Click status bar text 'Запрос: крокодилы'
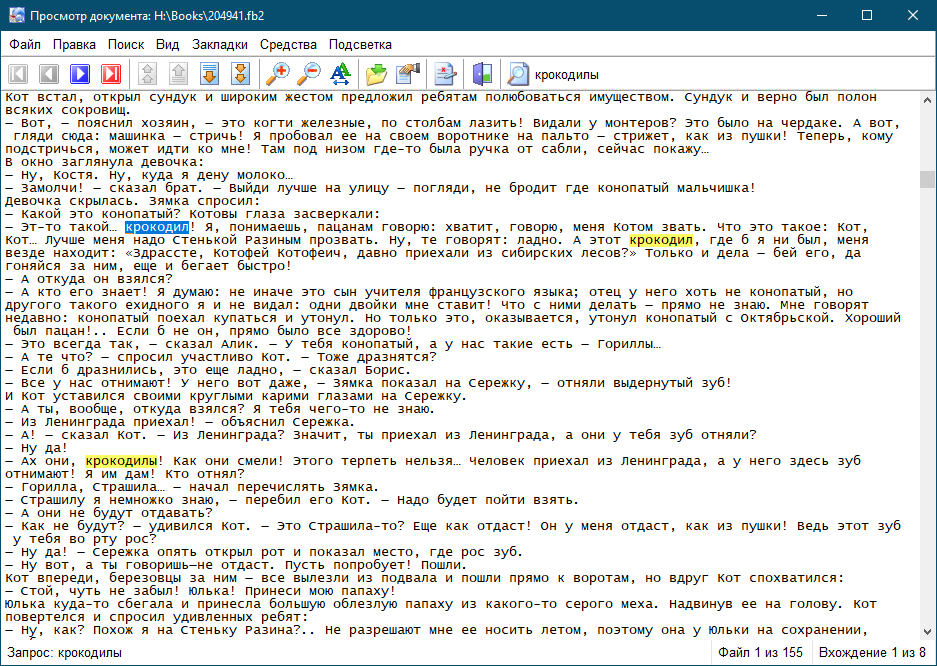Screen dimensions: 937x666 point(65,652)
